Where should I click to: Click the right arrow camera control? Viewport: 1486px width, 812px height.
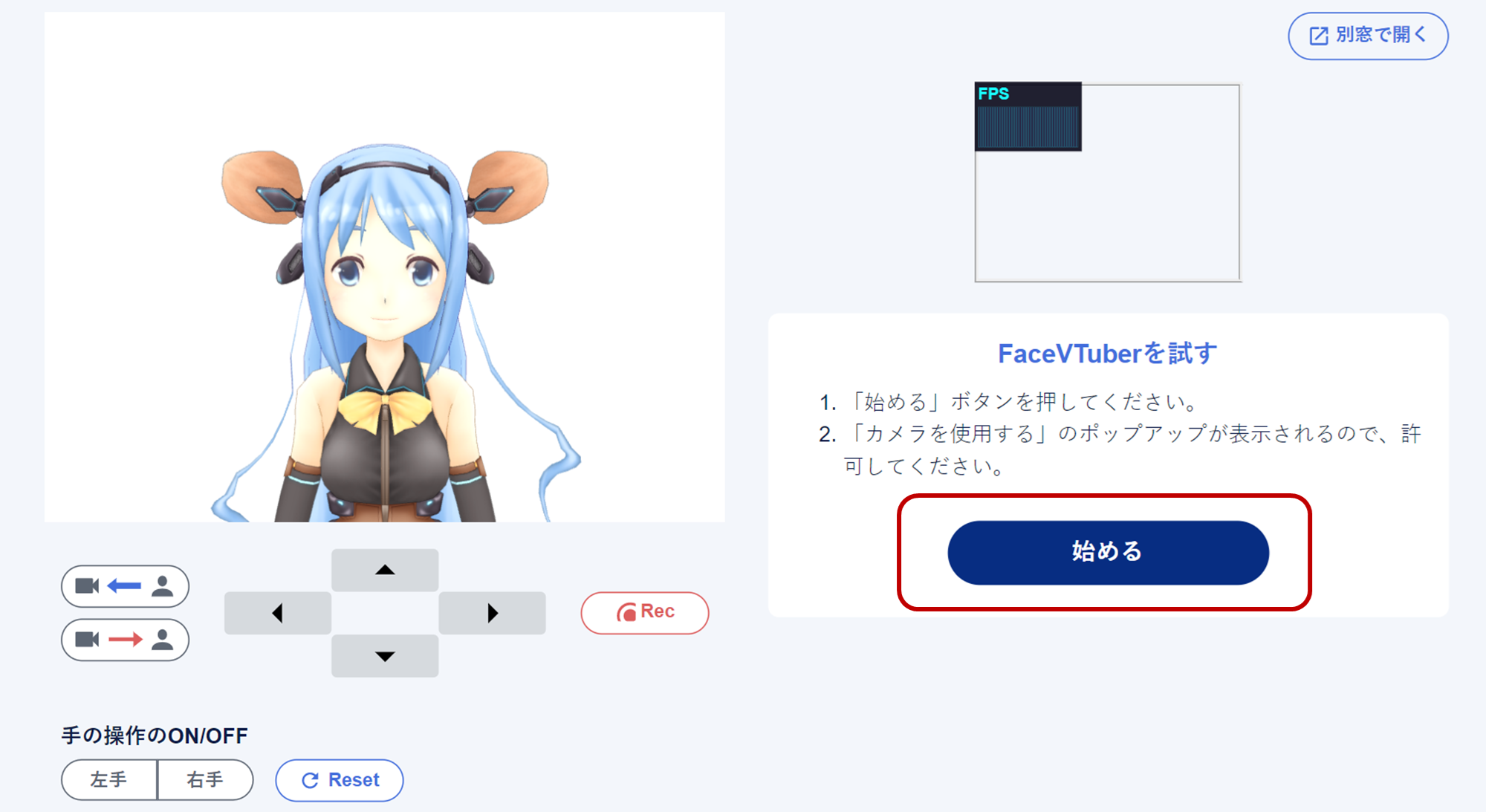coord(492,613)
